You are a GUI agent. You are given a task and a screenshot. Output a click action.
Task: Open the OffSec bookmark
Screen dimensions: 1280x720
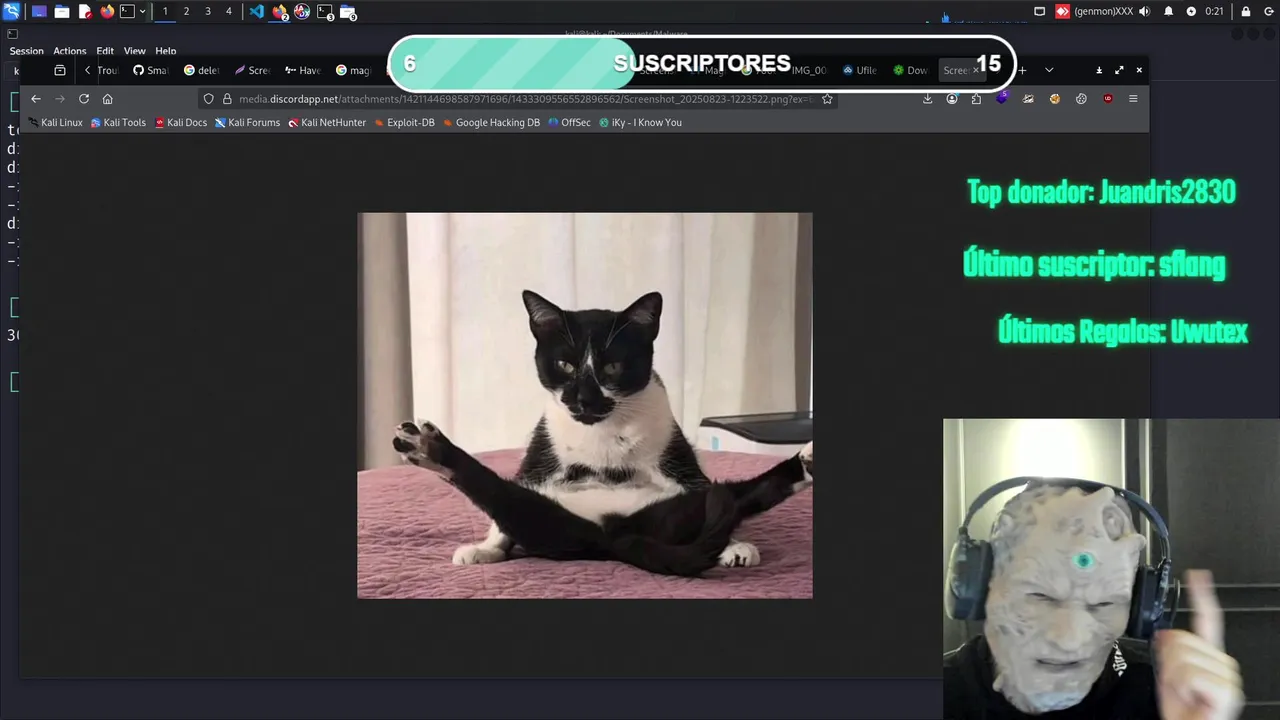tap(570, 123)
